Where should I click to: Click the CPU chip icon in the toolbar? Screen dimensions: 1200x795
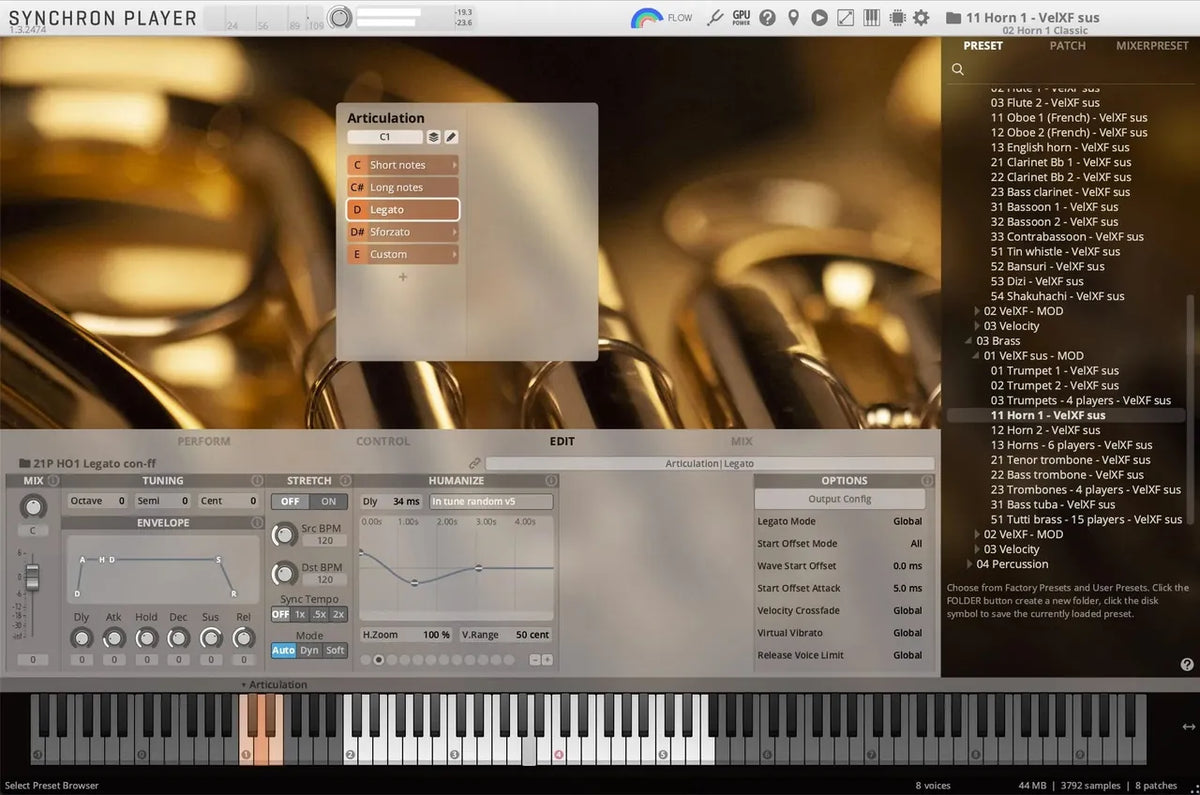898,17
